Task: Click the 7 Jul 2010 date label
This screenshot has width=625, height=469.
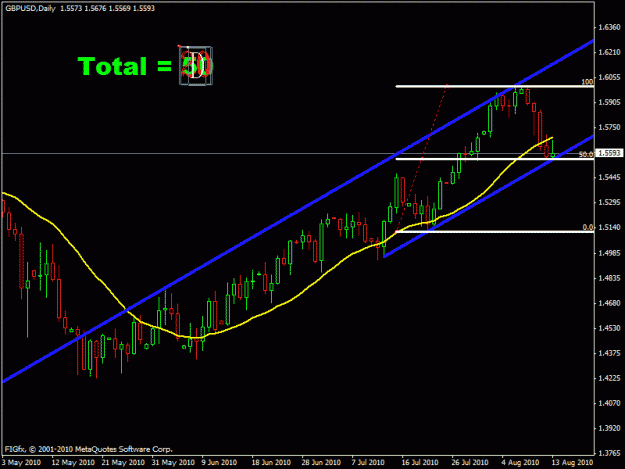Action: (368, 463)
